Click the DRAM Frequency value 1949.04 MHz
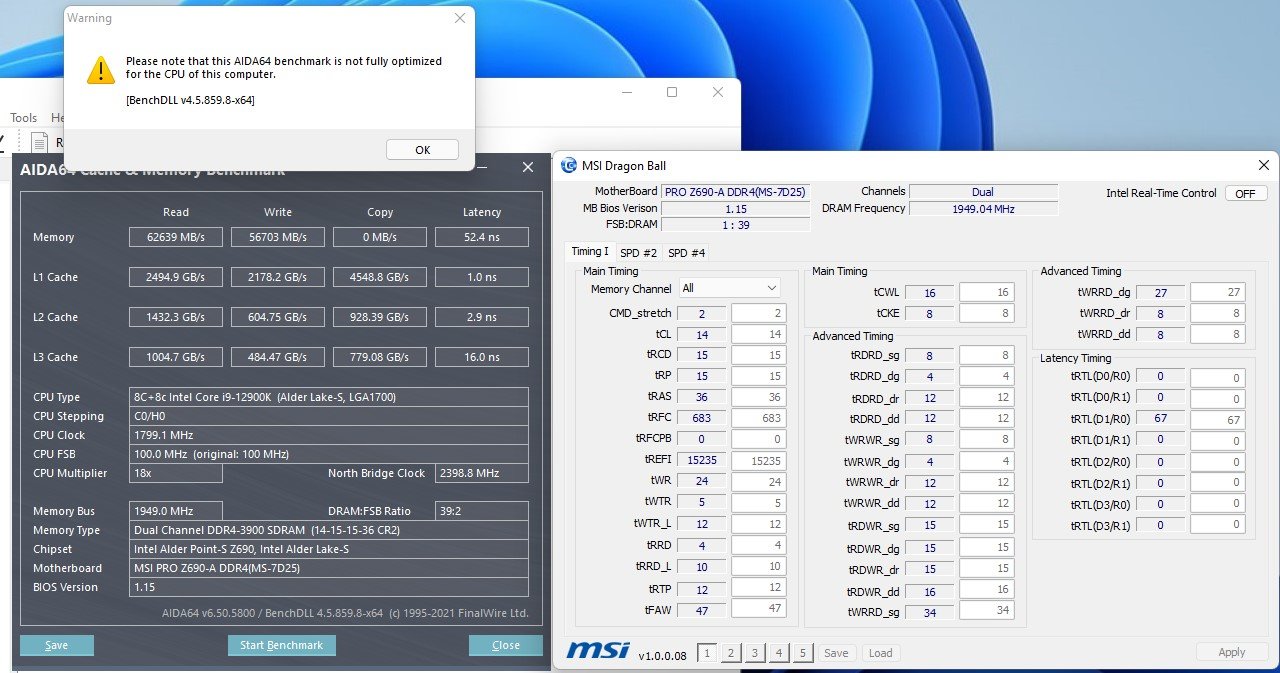The image size is (1280, 673). 984,208
